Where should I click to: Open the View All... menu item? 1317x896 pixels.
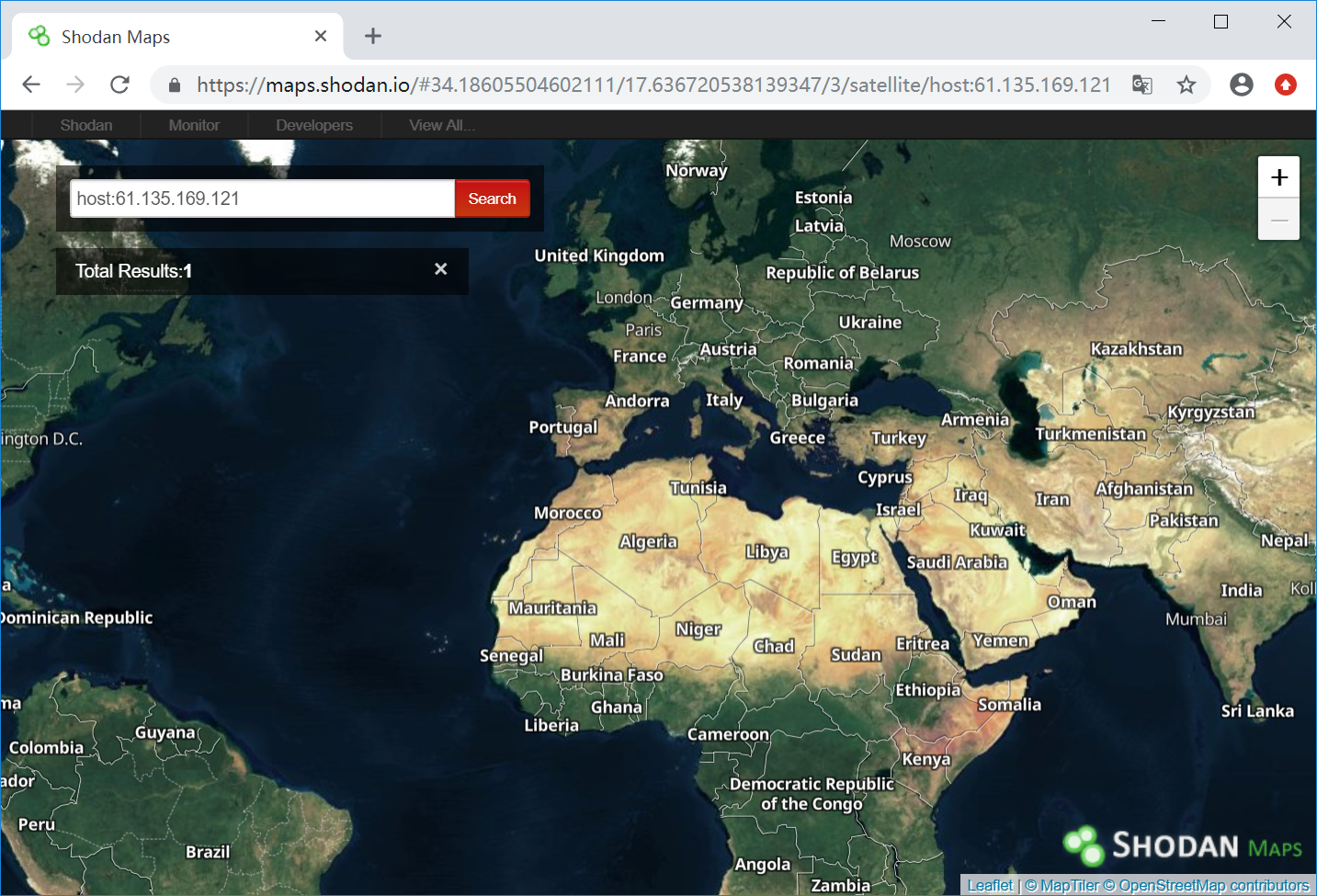[442, 125]
